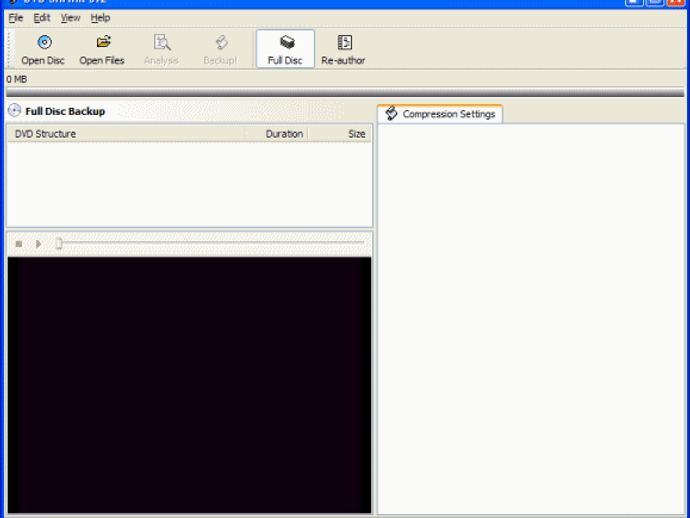
Task: Click the disc capacity progress bar
Action: [345, 92]
